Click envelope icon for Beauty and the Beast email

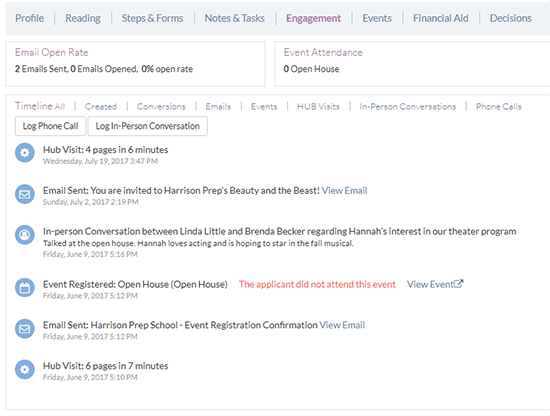pos(25,194)
